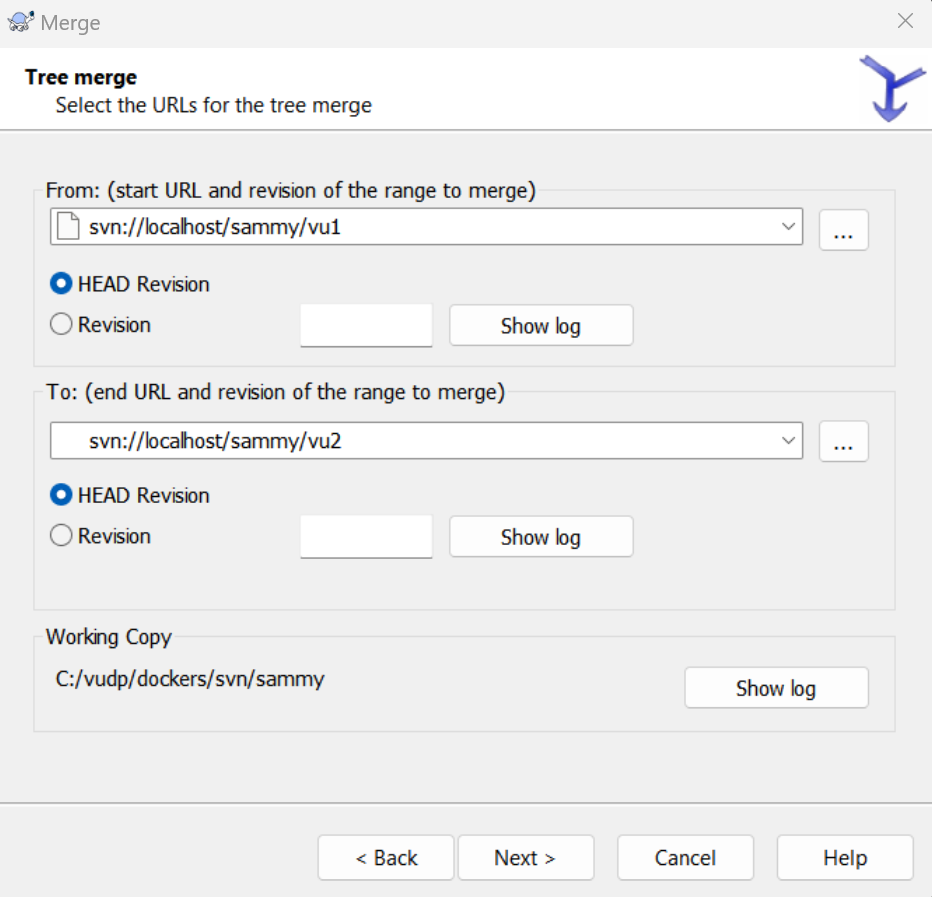Open Help for the merge dialog
Screen dimensions: 932x897
(844, 858)
